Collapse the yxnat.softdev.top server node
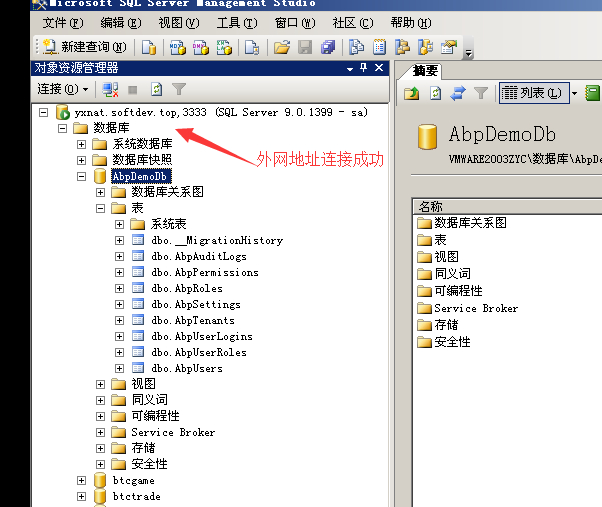The width and height of the screenshot is (602, 507). point(44,112)
